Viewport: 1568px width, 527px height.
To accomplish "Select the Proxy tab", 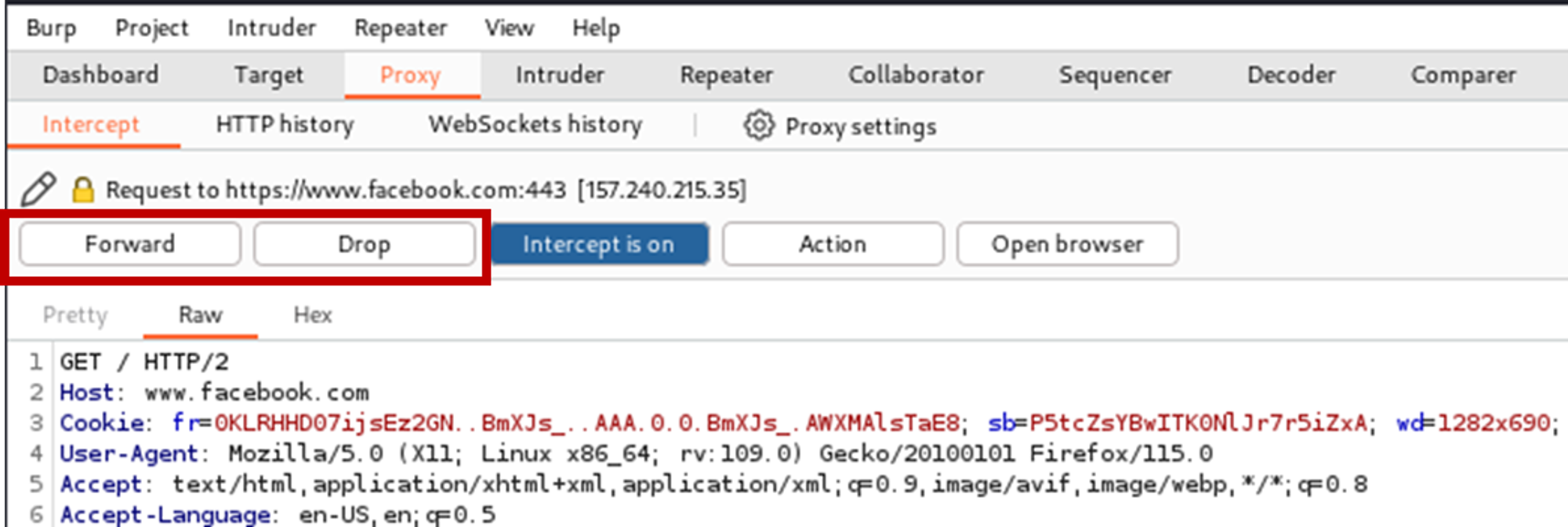I will [412, 75].
